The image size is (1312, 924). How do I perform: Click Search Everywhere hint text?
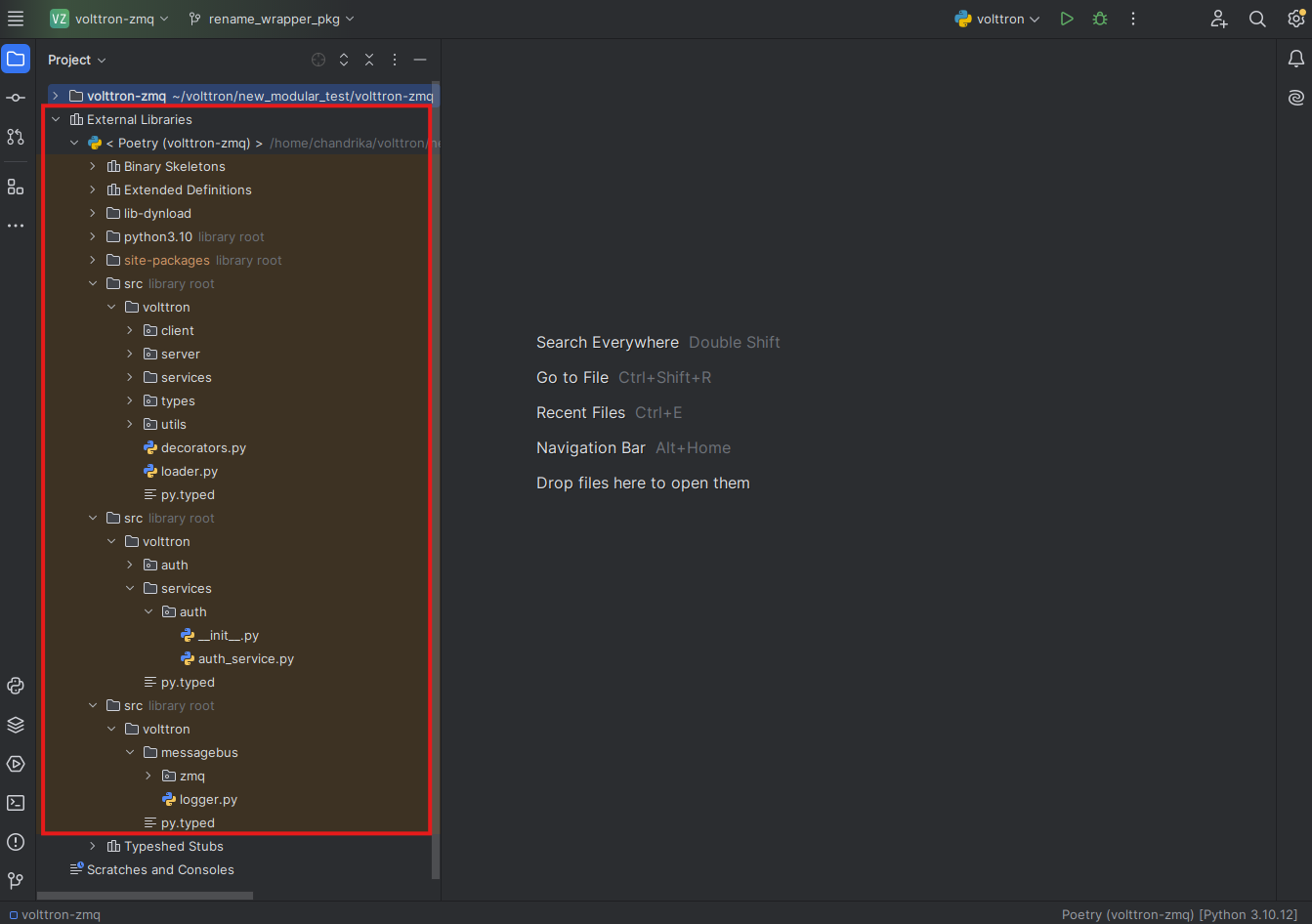(x=608, y=342)
